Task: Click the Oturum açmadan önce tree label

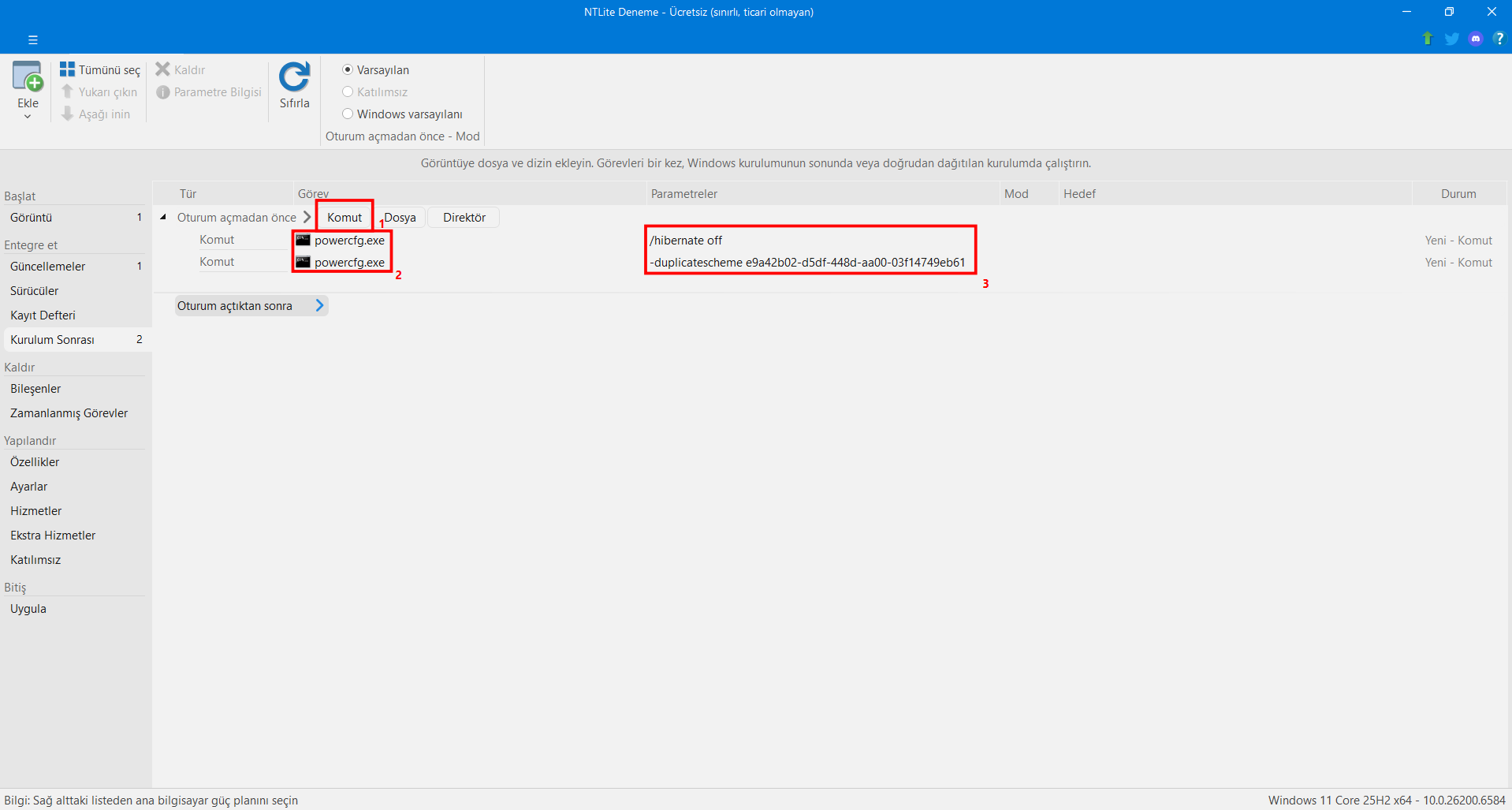Action: (236, 217)
